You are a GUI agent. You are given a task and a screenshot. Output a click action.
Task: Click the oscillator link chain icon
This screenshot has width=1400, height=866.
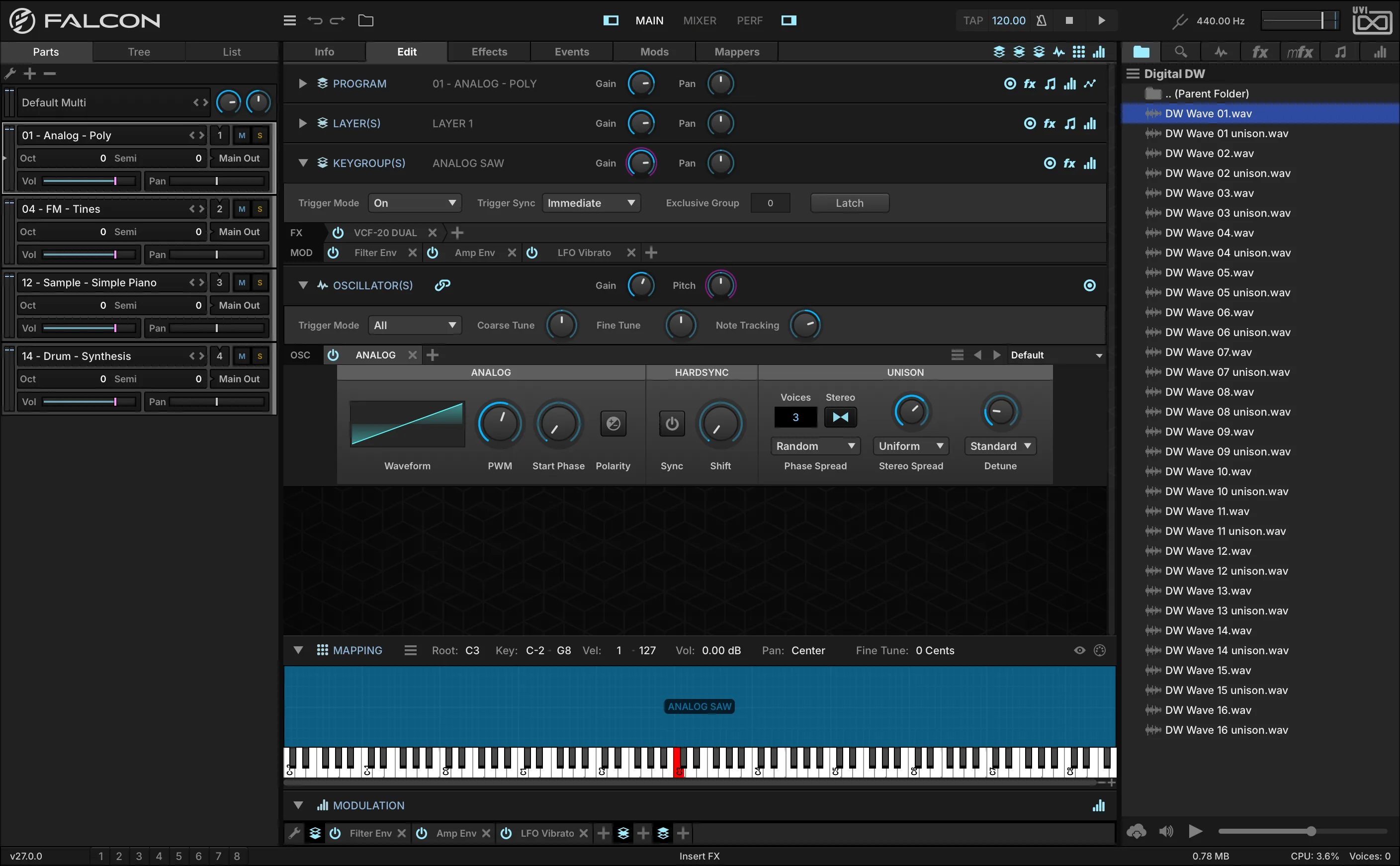click(442, 285)
